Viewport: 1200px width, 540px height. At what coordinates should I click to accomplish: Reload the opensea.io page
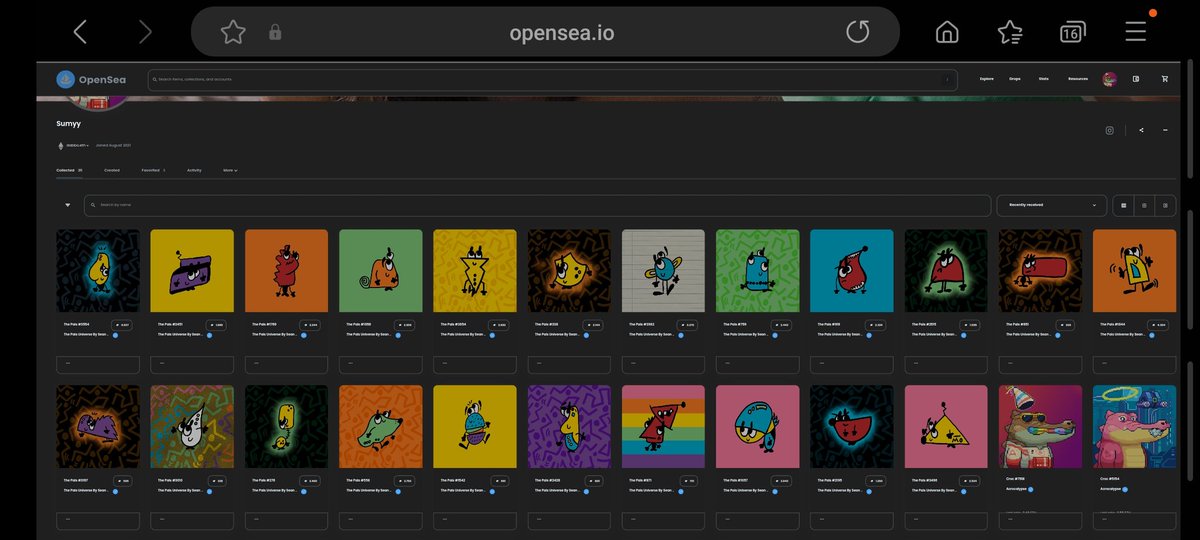(x=858, y=32)
